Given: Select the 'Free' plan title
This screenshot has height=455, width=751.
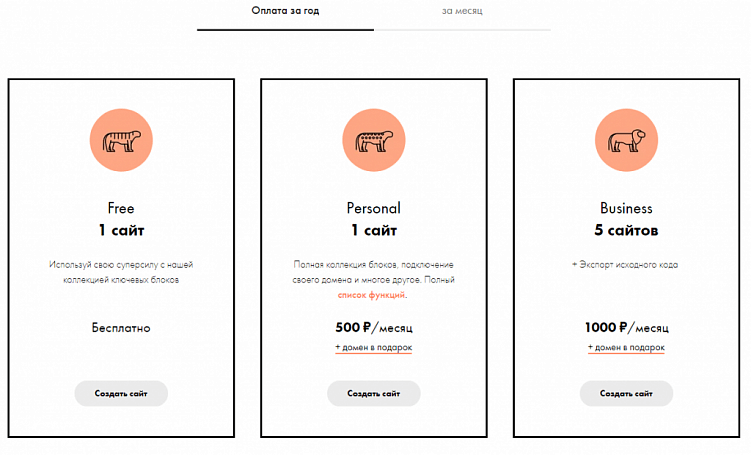Looking at the screenshot, I should [121, 209].
